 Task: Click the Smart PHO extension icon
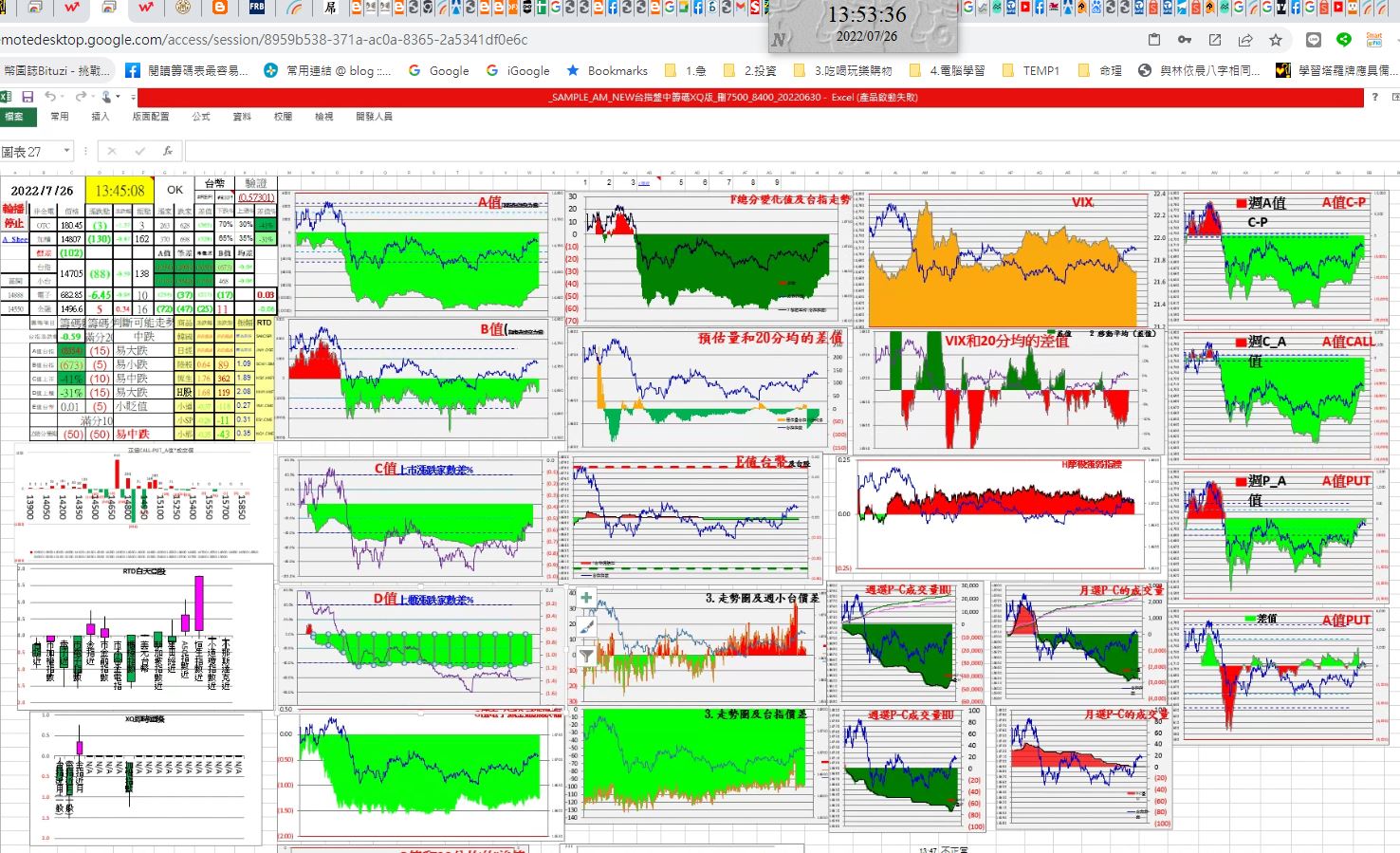1374,40
